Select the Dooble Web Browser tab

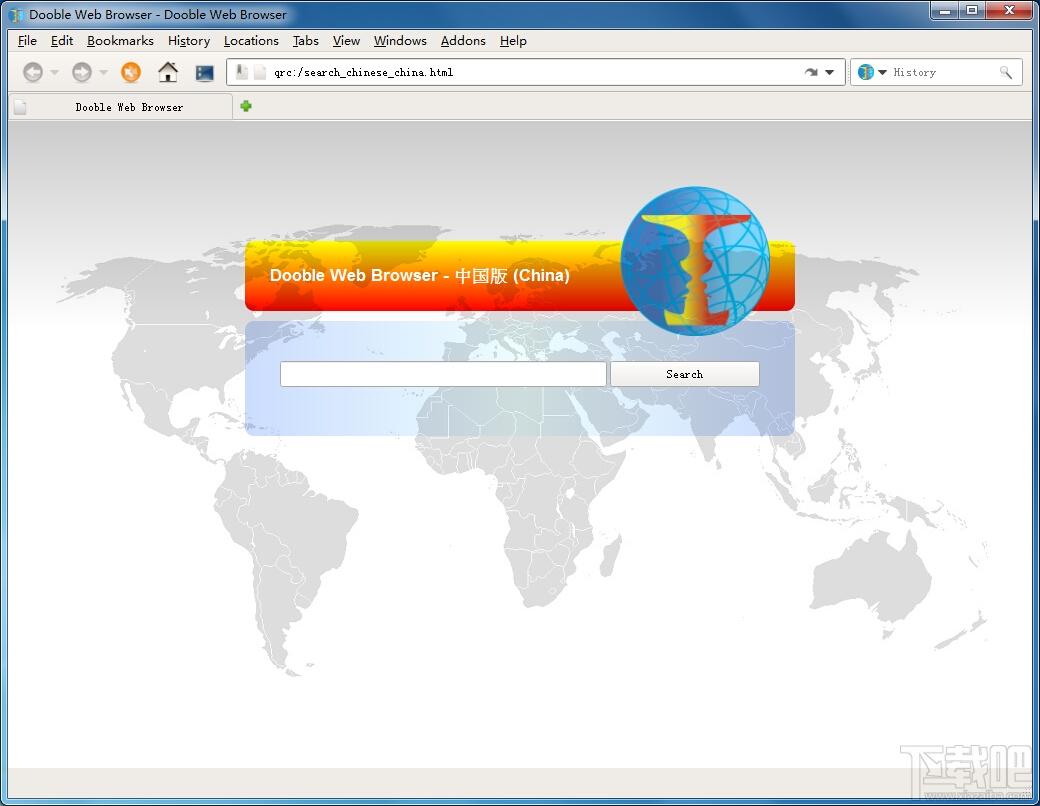[121, 107]
